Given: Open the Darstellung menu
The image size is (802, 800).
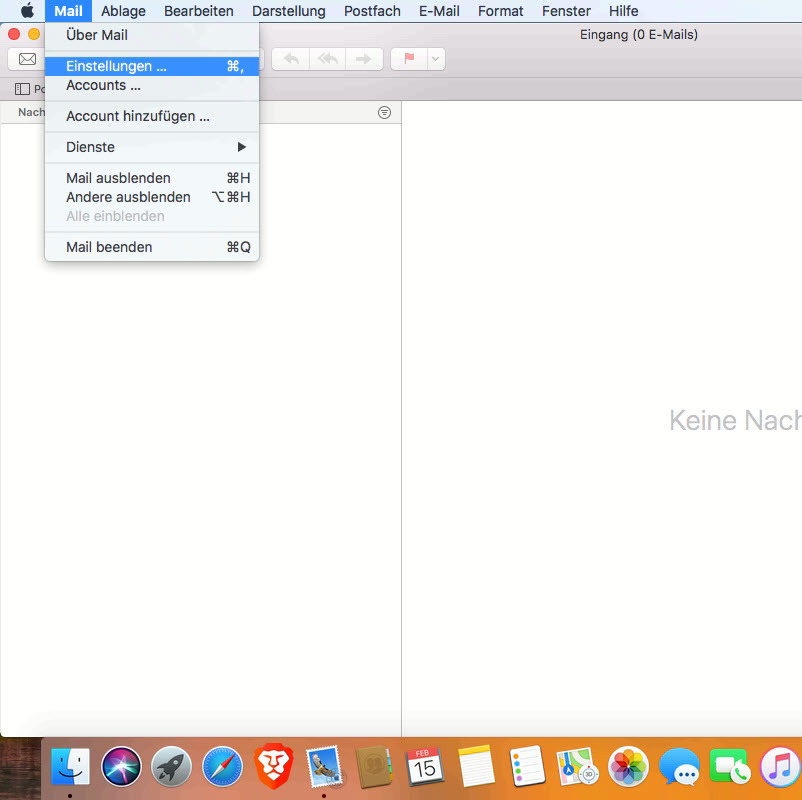Looking at the screenshot, I should coord(288,11).
